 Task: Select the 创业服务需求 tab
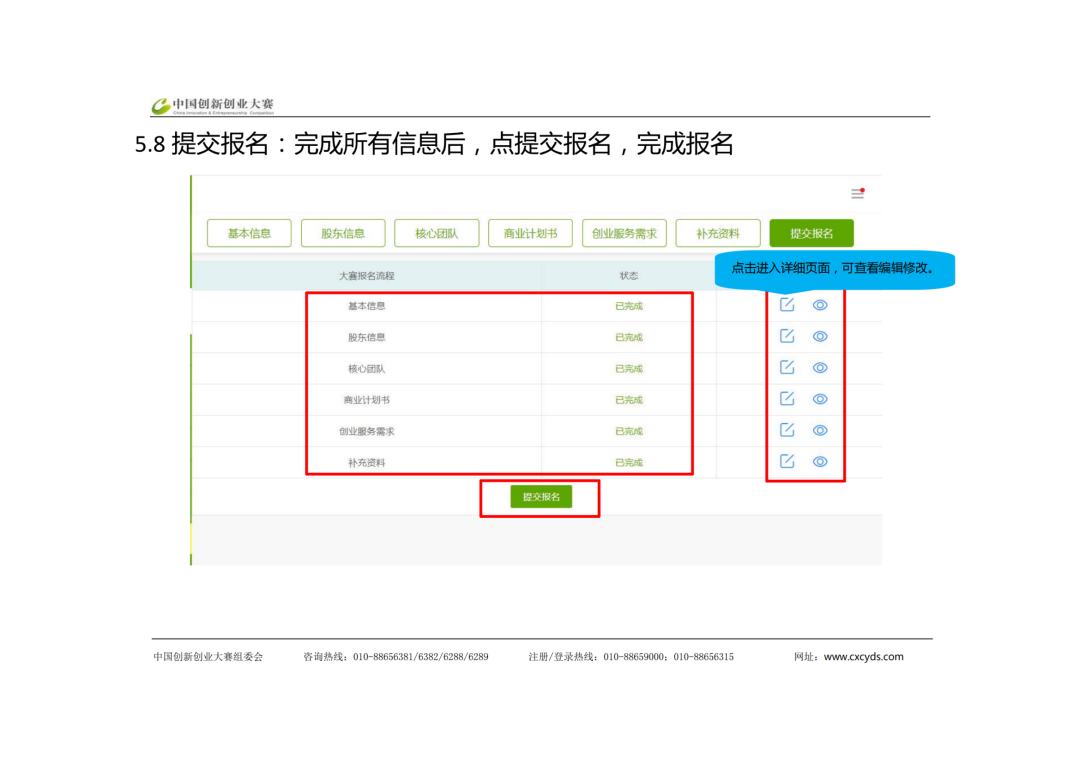point(624,233)
